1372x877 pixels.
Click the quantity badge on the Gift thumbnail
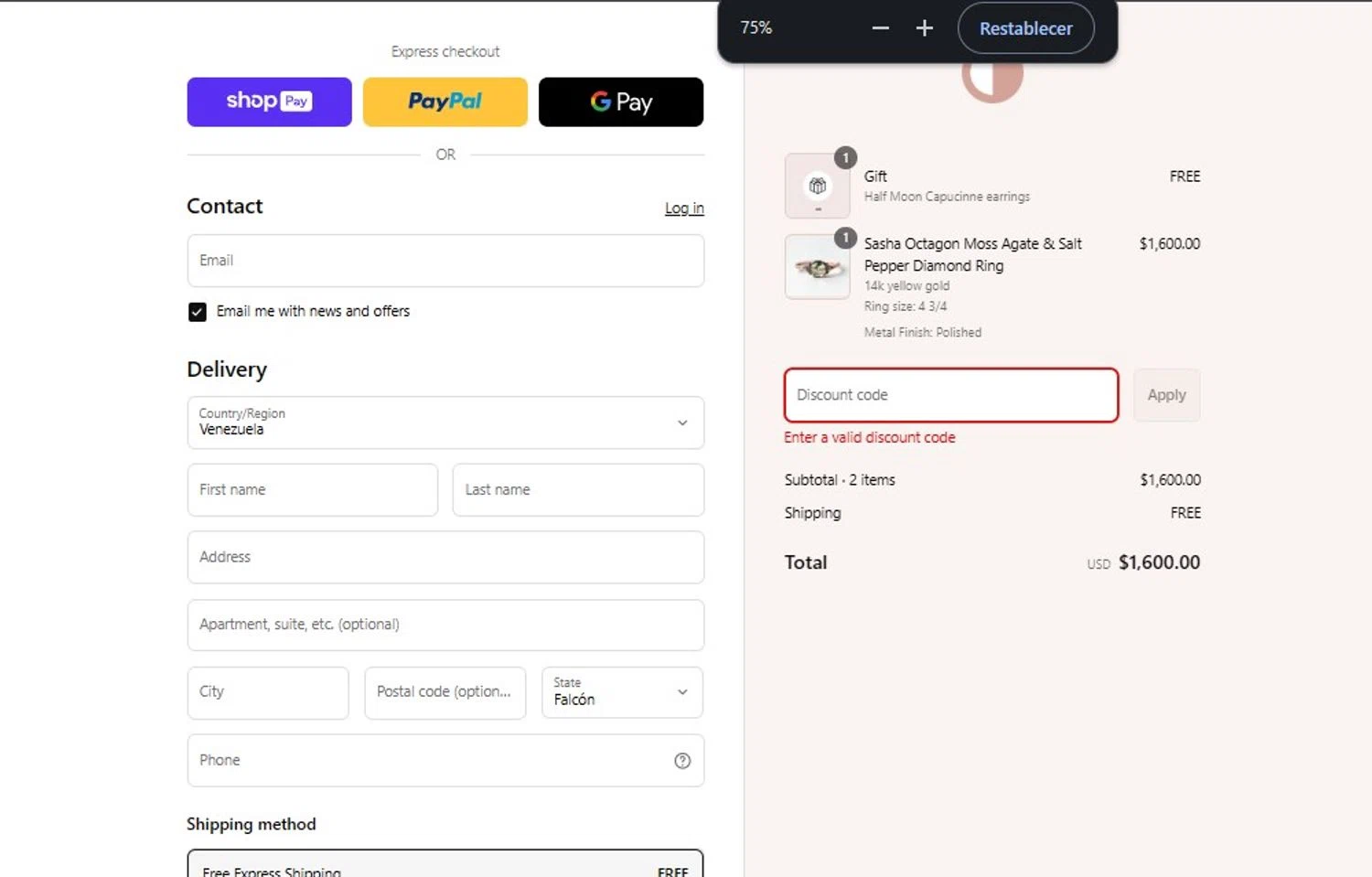tap(845, 158)
